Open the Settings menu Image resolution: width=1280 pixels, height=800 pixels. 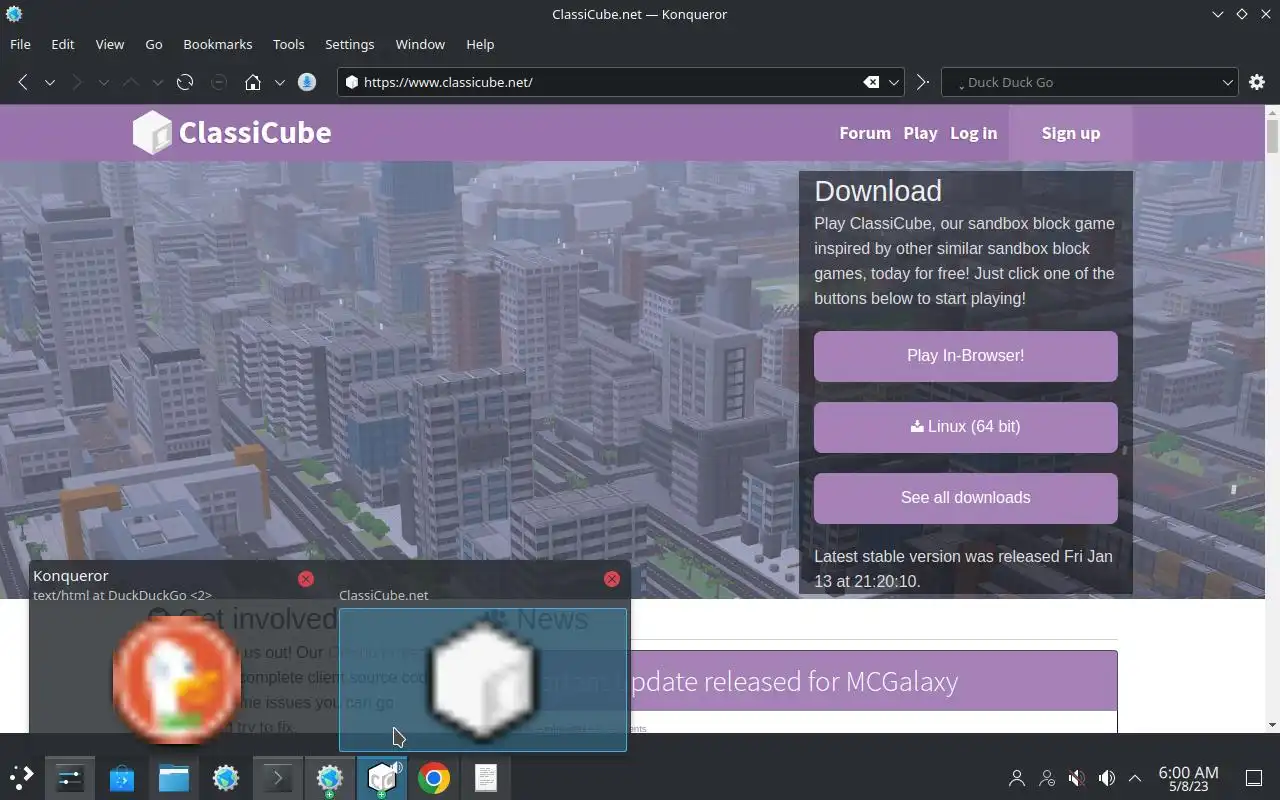(350, 44)
